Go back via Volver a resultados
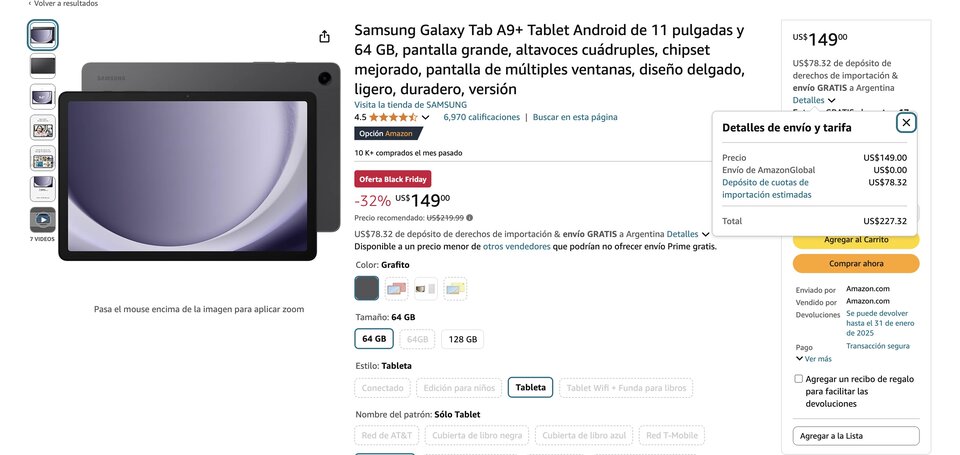Viewport: 960px width, 455px height. point(63,4)
